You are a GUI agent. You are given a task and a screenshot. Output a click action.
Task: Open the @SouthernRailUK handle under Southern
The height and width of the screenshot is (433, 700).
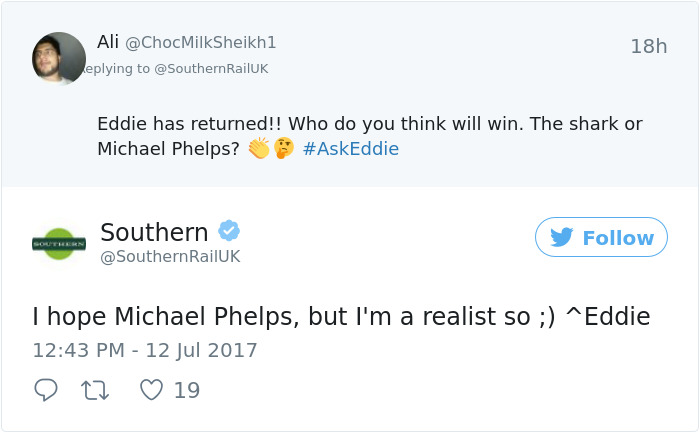pyautogui.click(x=170, y=257)
